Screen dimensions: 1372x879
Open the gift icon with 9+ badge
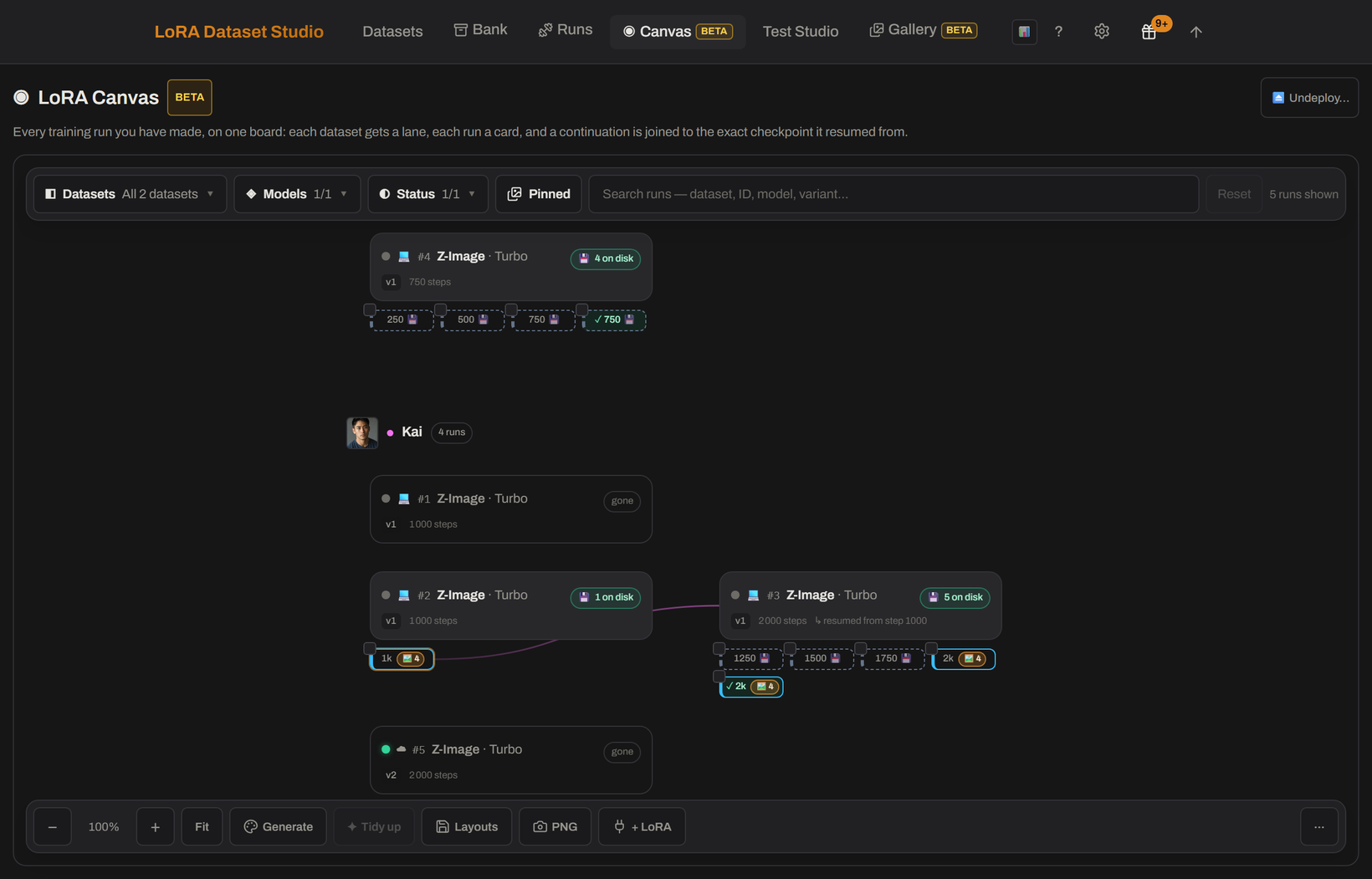click(1149, 32)
